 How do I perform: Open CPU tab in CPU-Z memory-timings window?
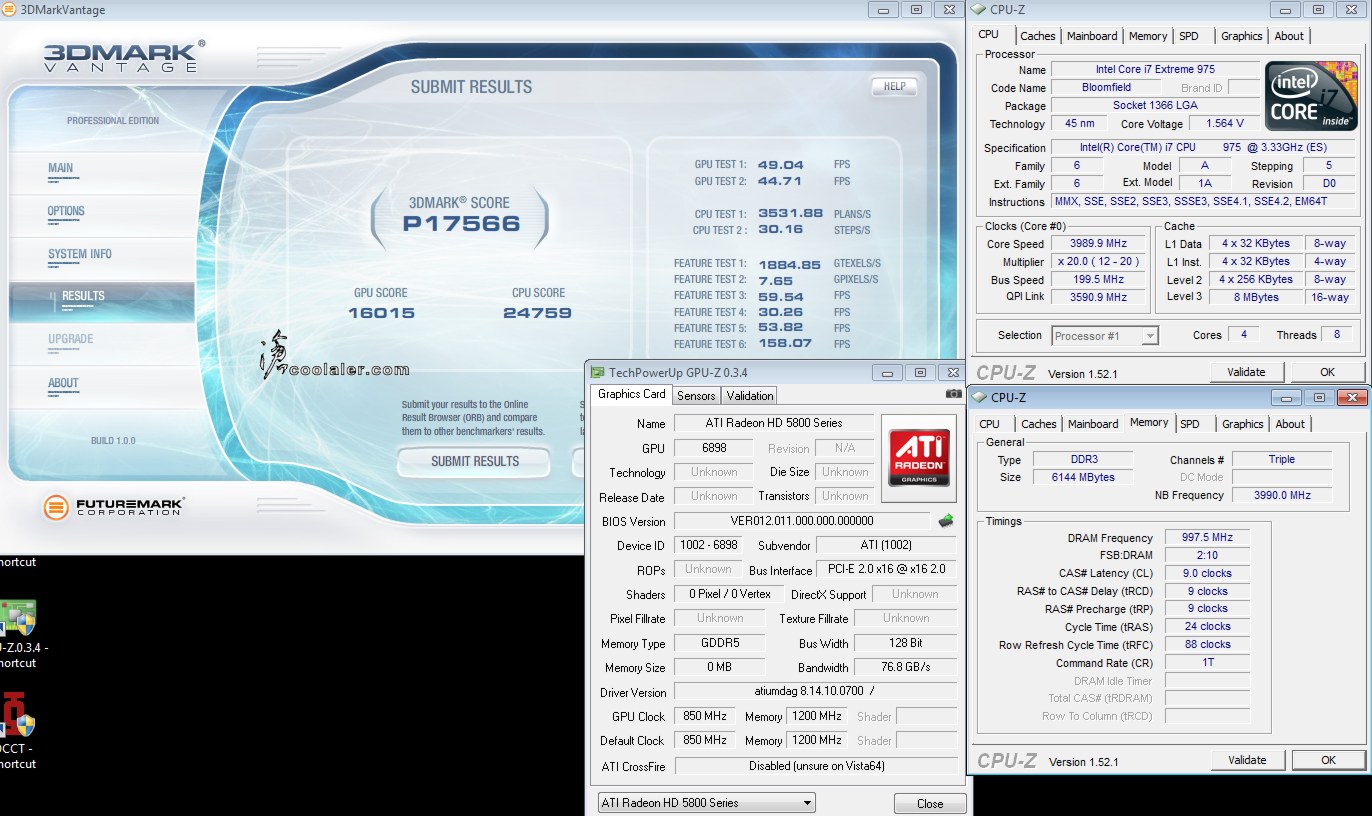[x=990, y=424]
